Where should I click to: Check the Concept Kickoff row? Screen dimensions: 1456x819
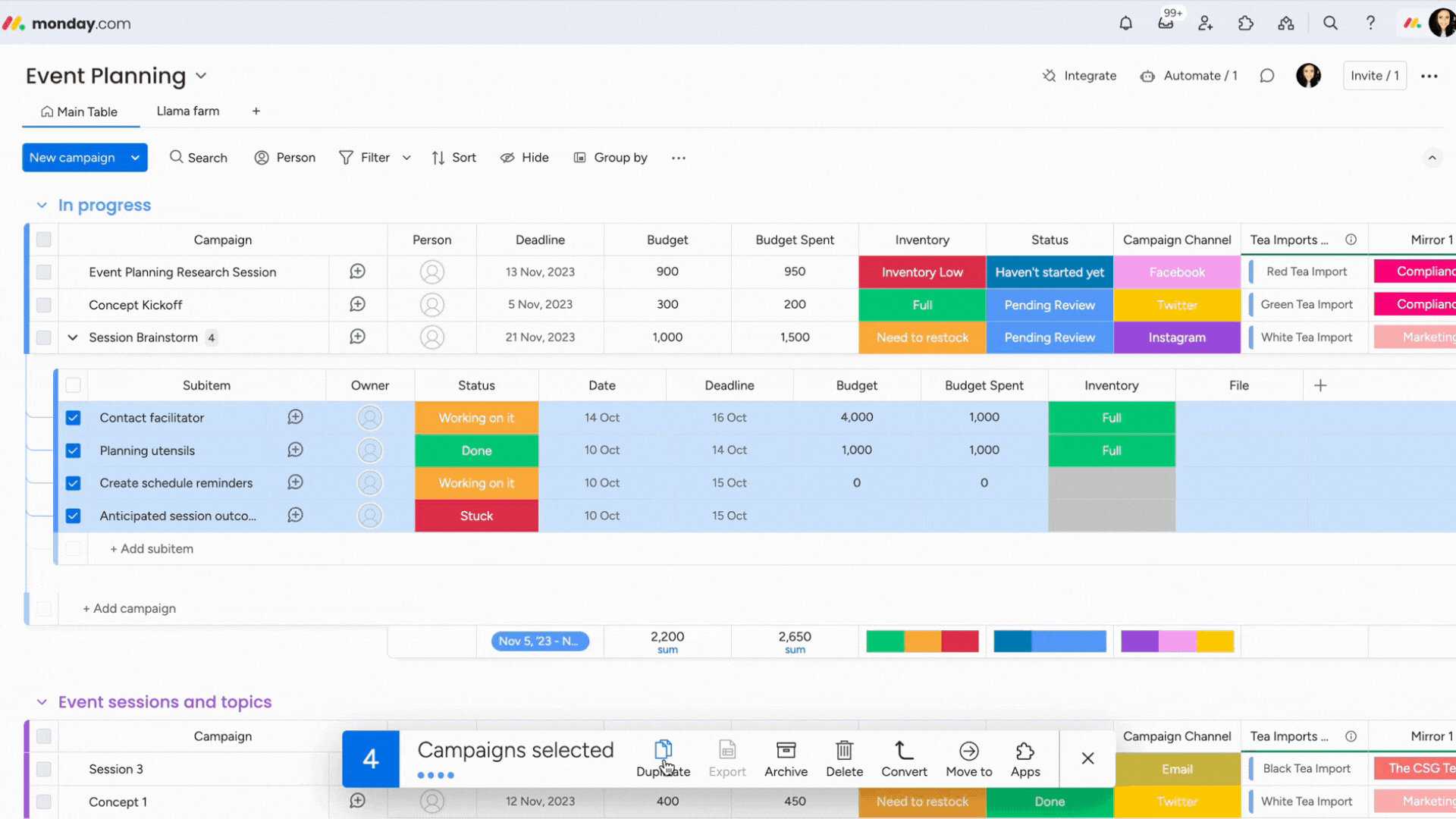43,305
